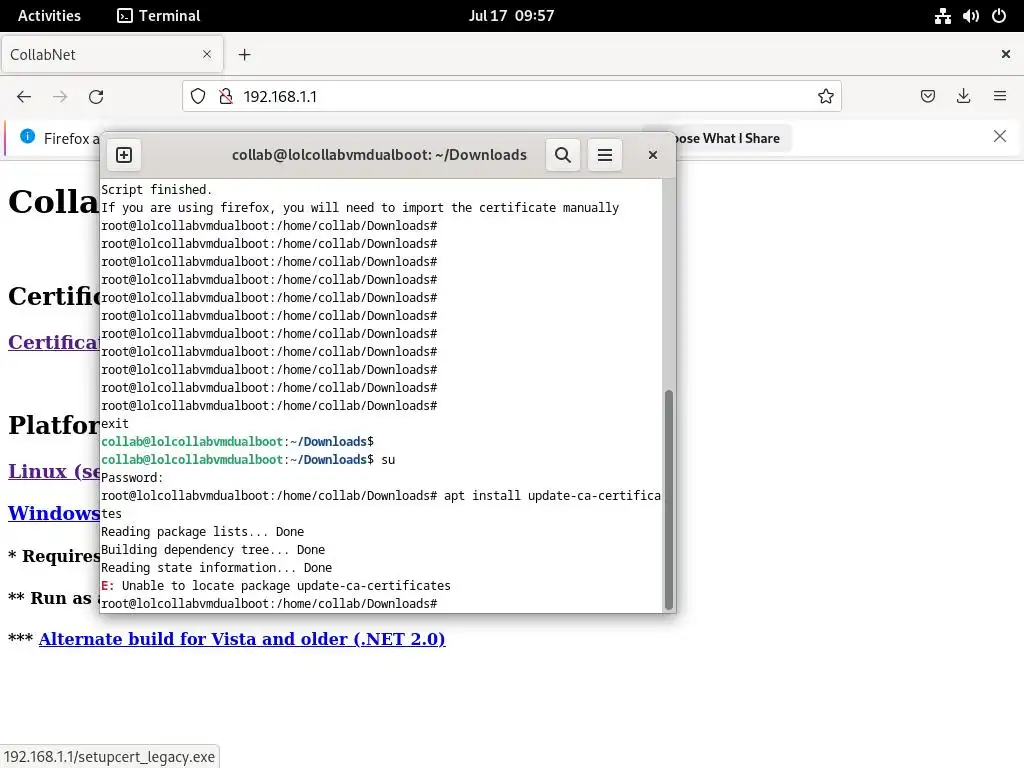
Task: Open the clock showing Jul 17 09:57
Action: click(511, 16)
